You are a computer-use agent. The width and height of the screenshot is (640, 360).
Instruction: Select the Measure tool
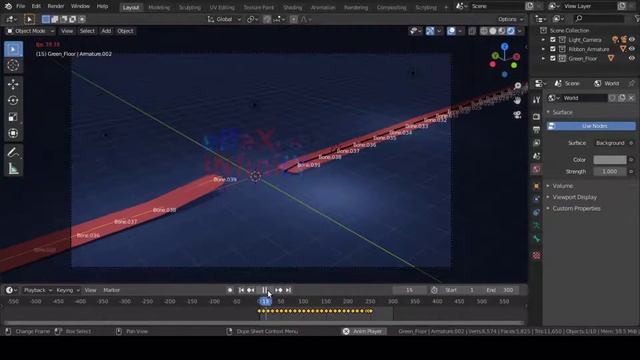[13, 169]
